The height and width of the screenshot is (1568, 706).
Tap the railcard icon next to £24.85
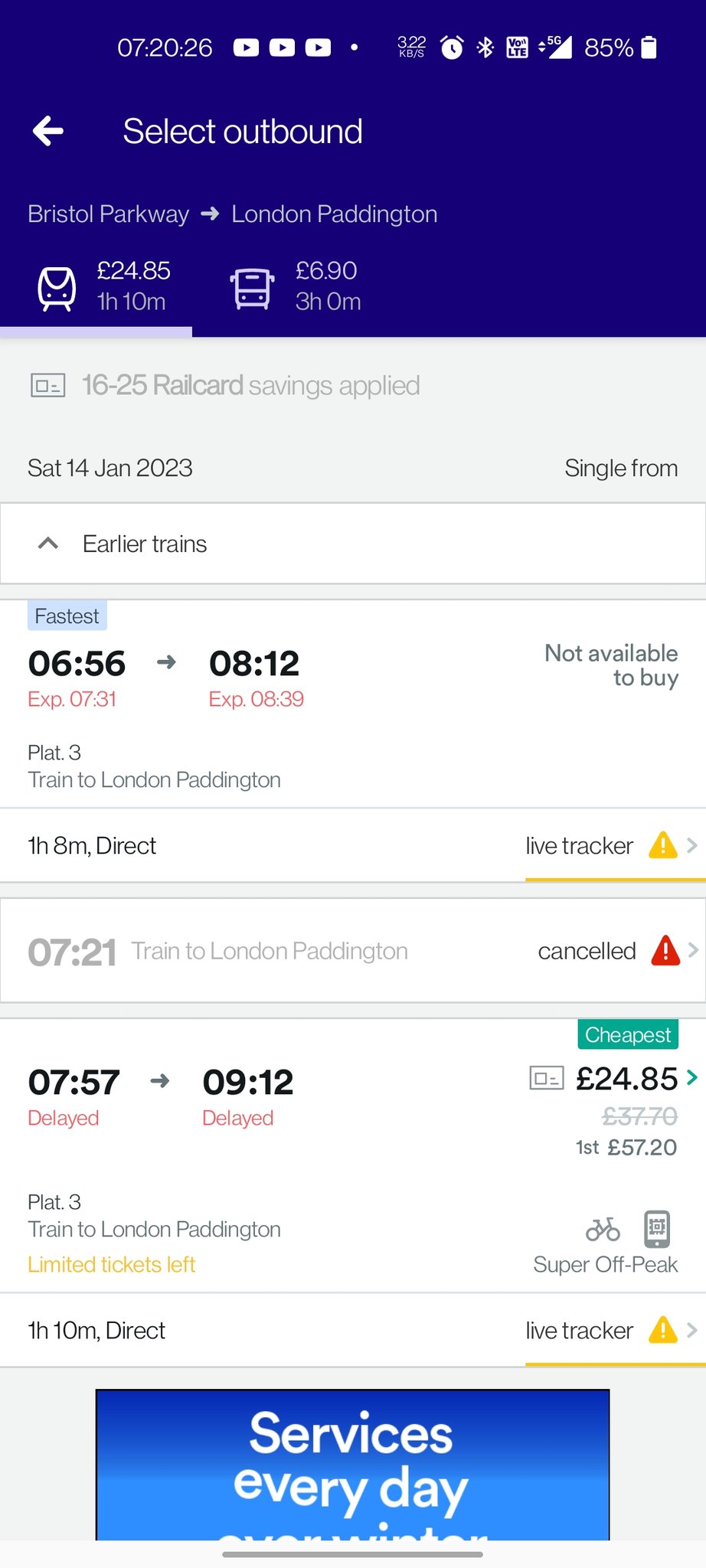(547, 1079)
